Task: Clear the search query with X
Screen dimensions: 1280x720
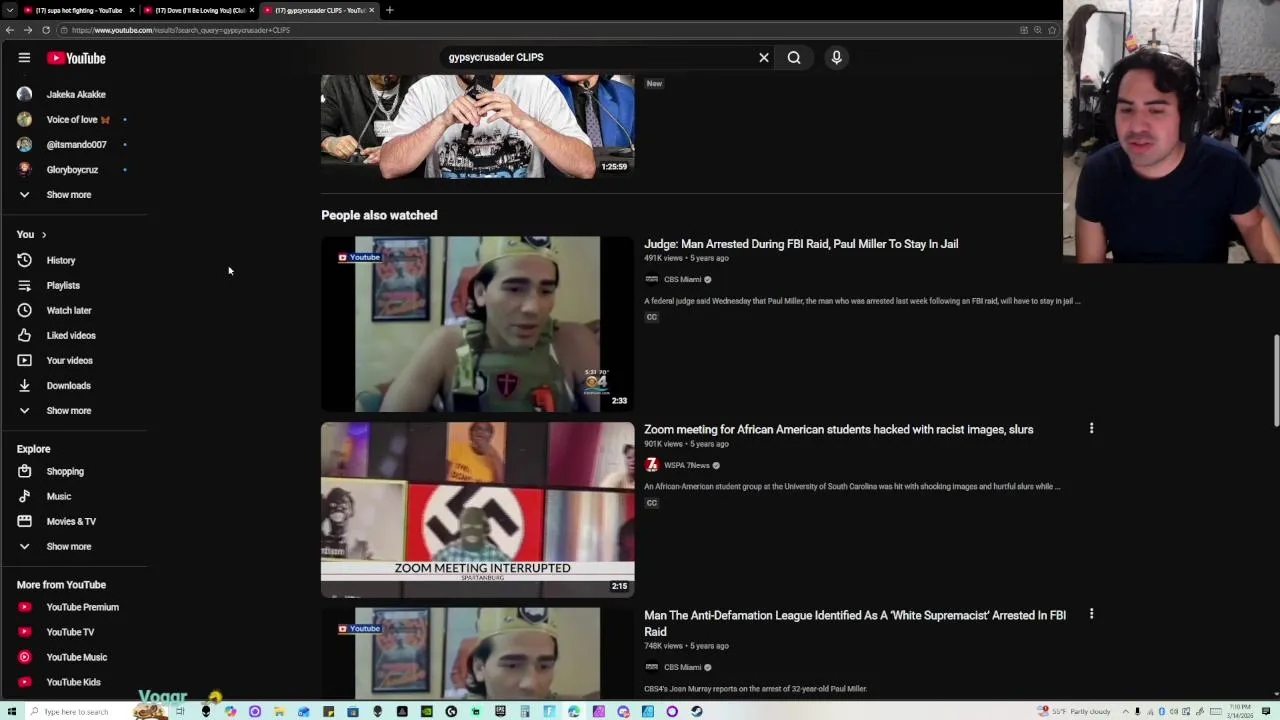Action: coord(764,58)
